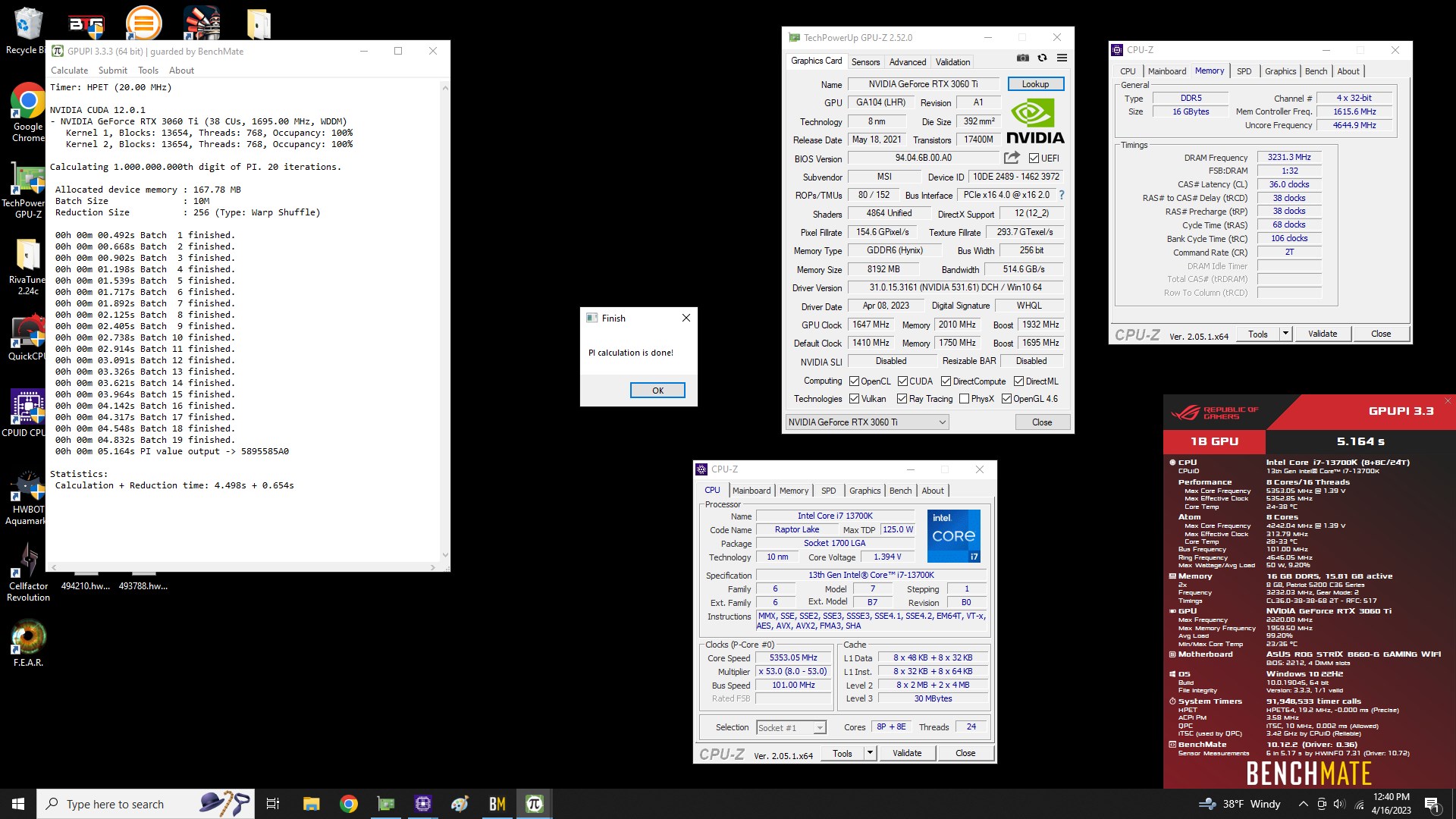The image size is (1456, 819).
Task: Open the Socket #1 selection dropdown
Action: (x=791, y=728)
